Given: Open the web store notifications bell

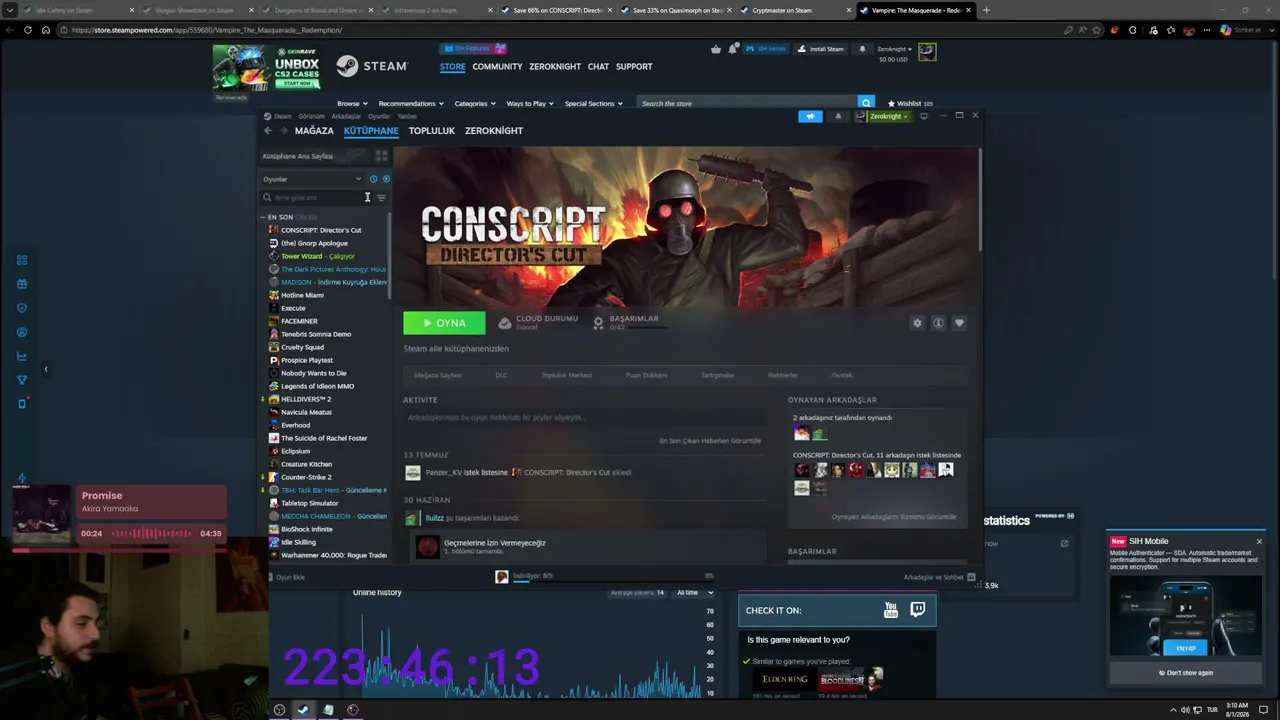Looking at the screenshot, I should 862,49.
